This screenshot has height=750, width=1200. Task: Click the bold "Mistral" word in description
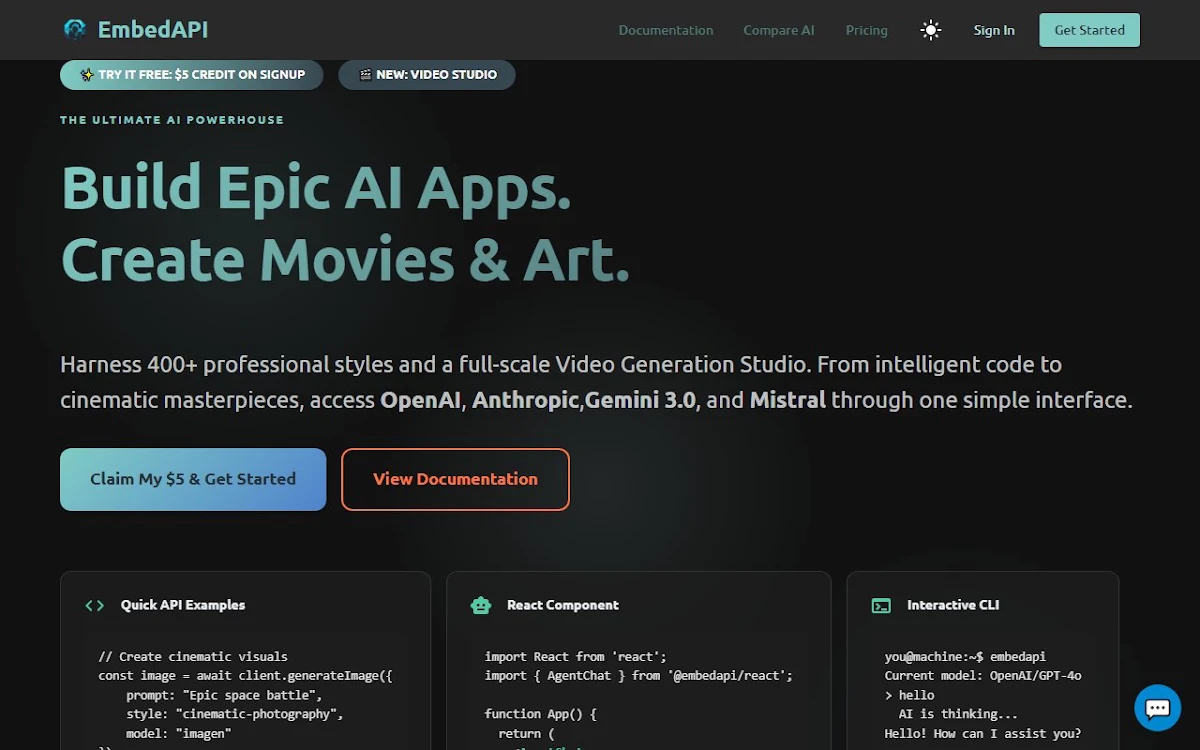pos(788,400)
